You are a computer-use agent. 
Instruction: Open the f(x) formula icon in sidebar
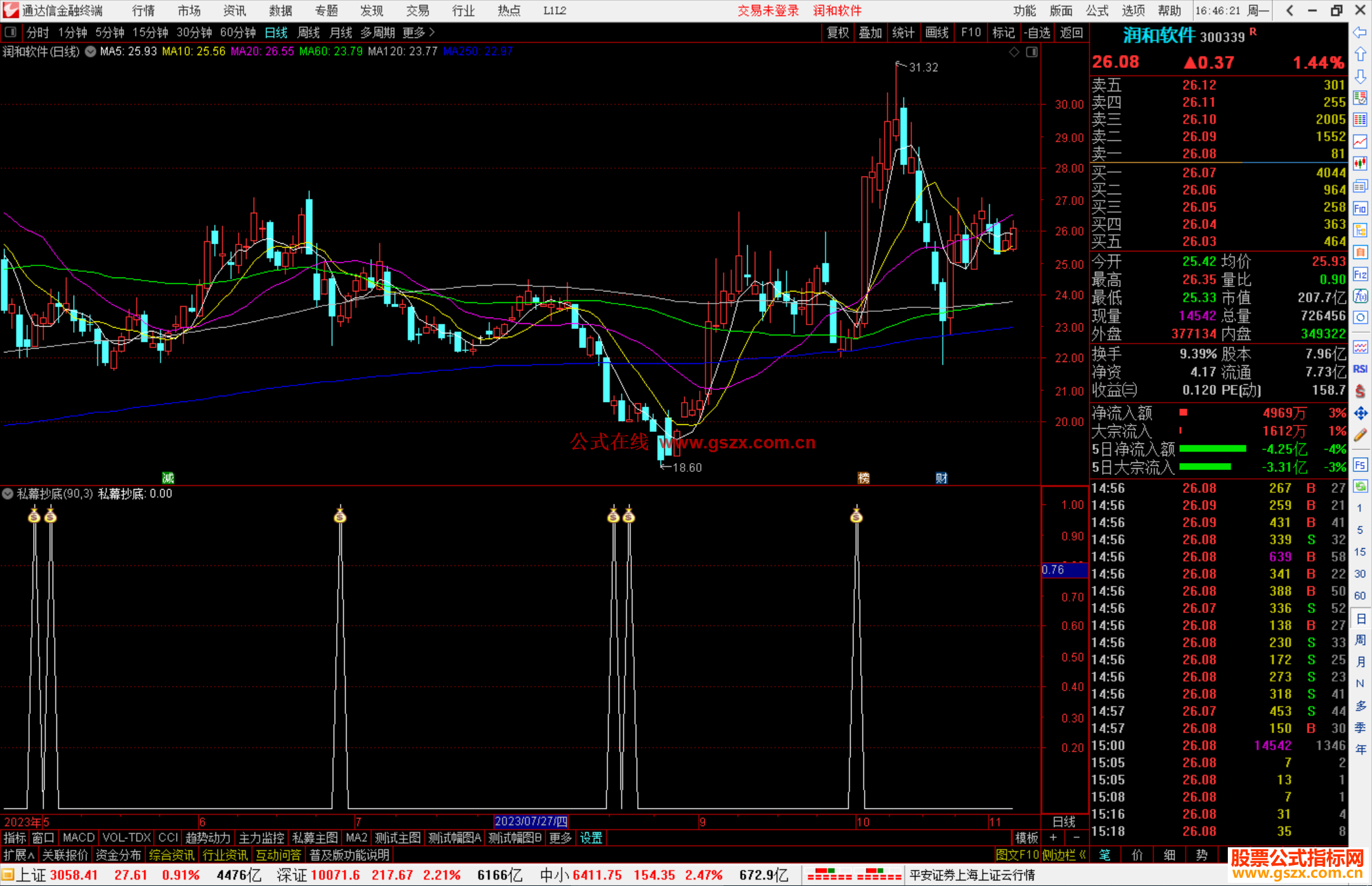point(1360,296)
